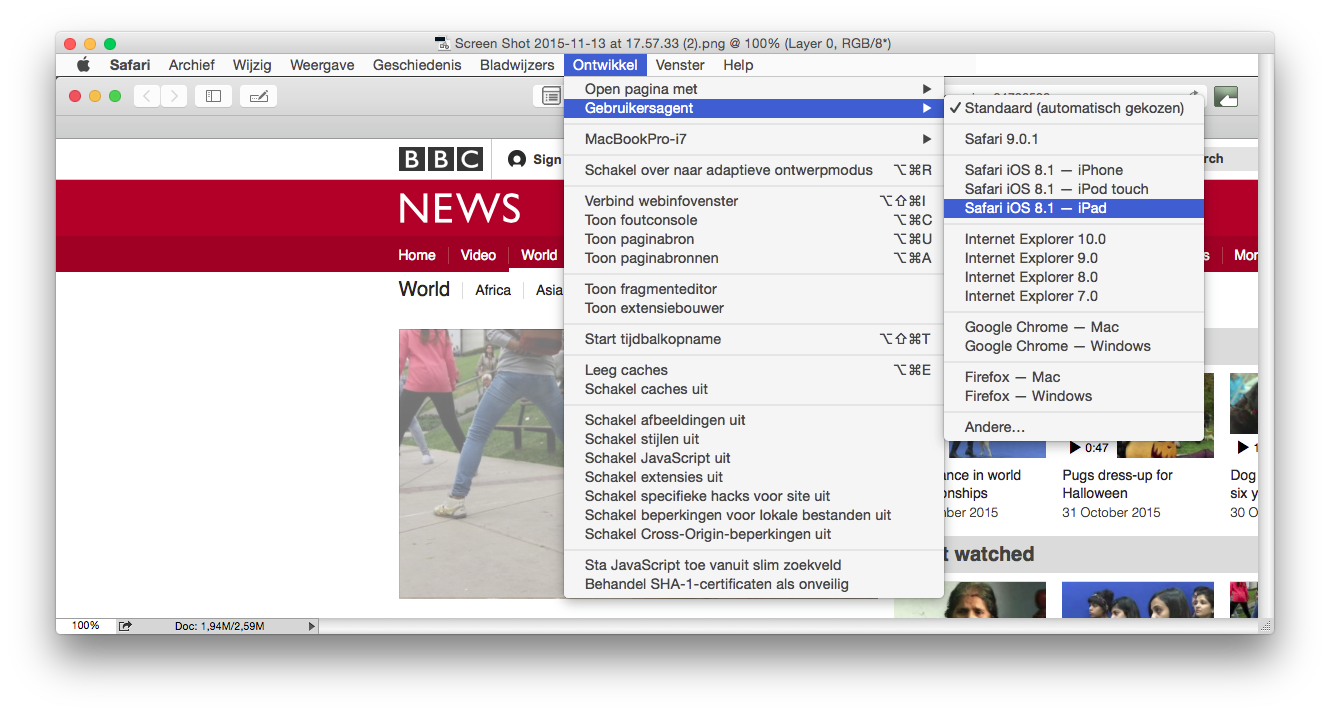Click the full-screen icon at toolbar right

pyautogui.click(x=1226, y=96)
